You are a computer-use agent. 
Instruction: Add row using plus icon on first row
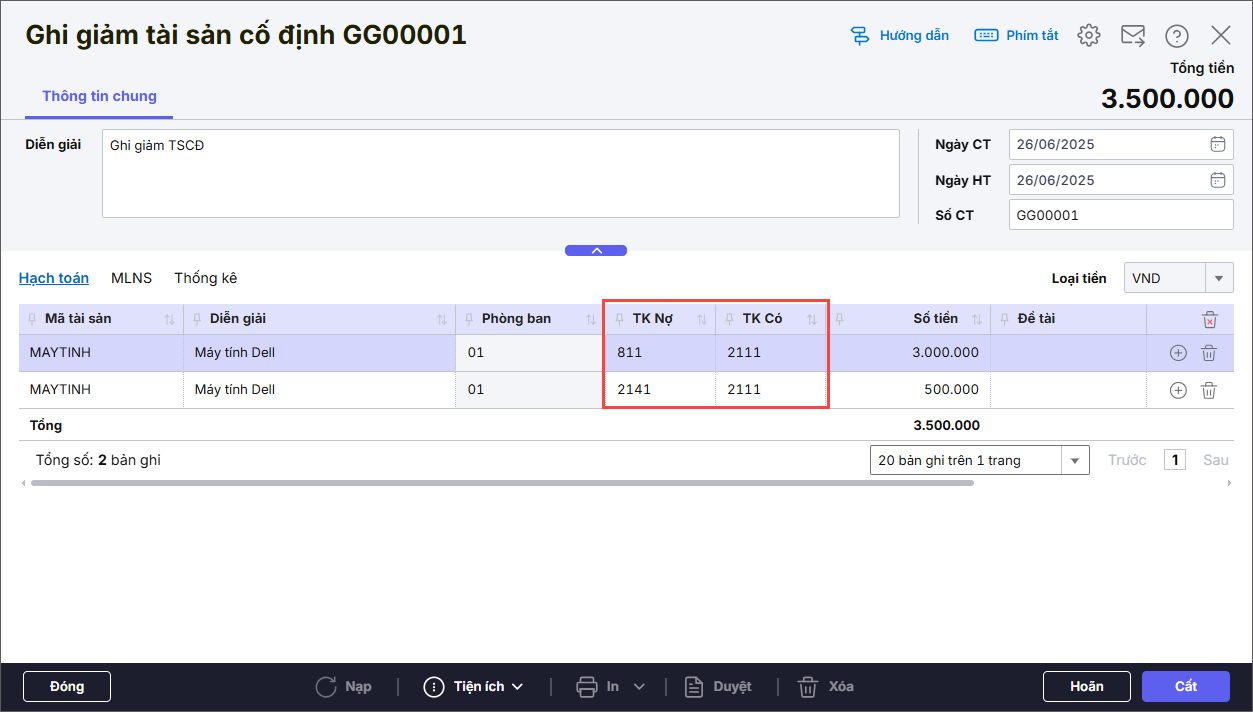click(1178, 353)
